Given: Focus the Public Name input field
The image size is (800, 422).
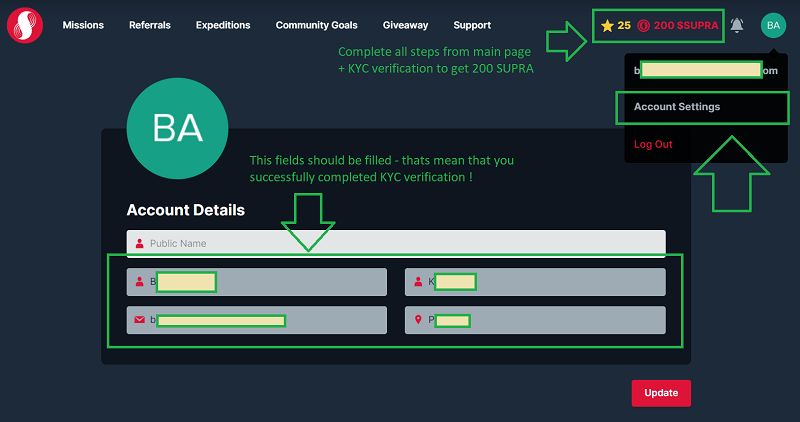Looking at the screenshot, I should pyautogui.click(x=396, y=243).
